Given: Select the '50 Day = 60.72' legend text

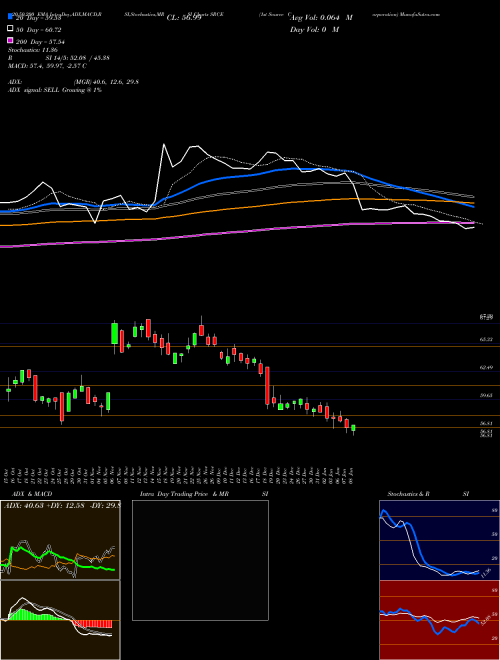Looking at the screenshot, I should pos(39,30).
